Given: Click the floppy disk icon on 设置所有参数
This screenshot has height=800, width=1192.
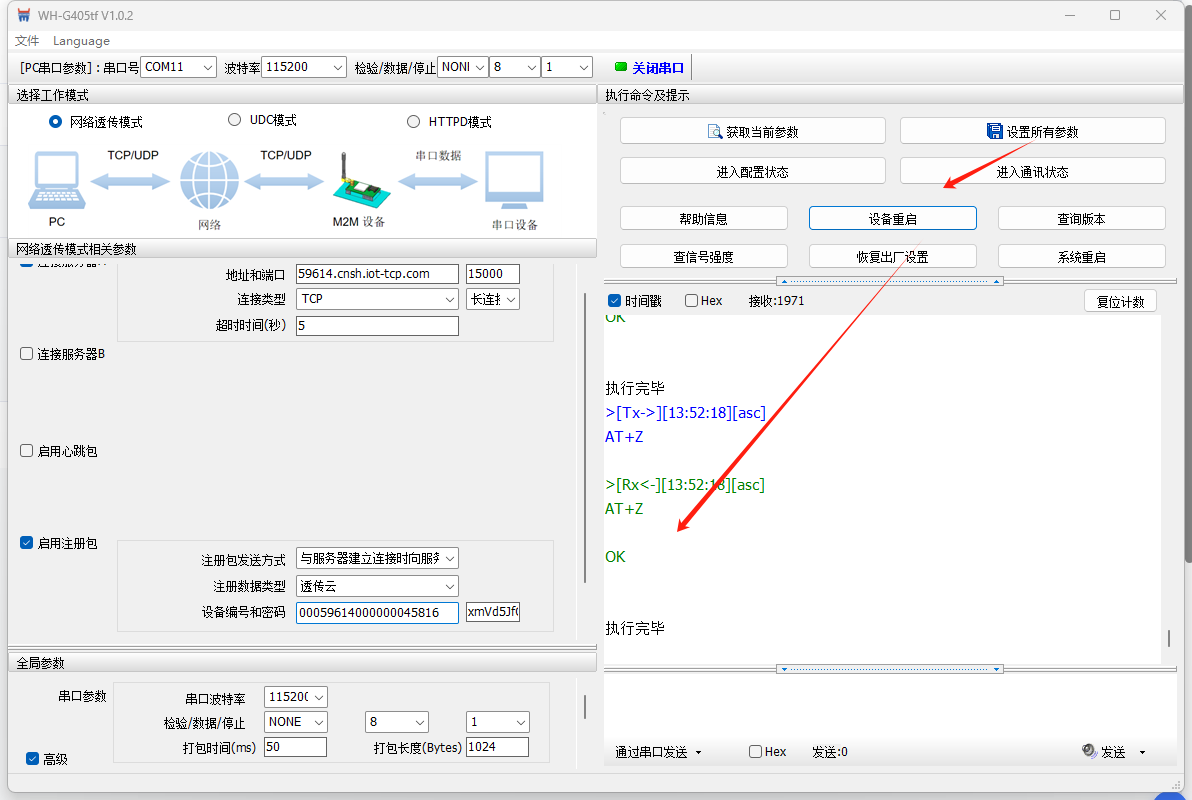Looking at the screenshot, I should 994,132.
